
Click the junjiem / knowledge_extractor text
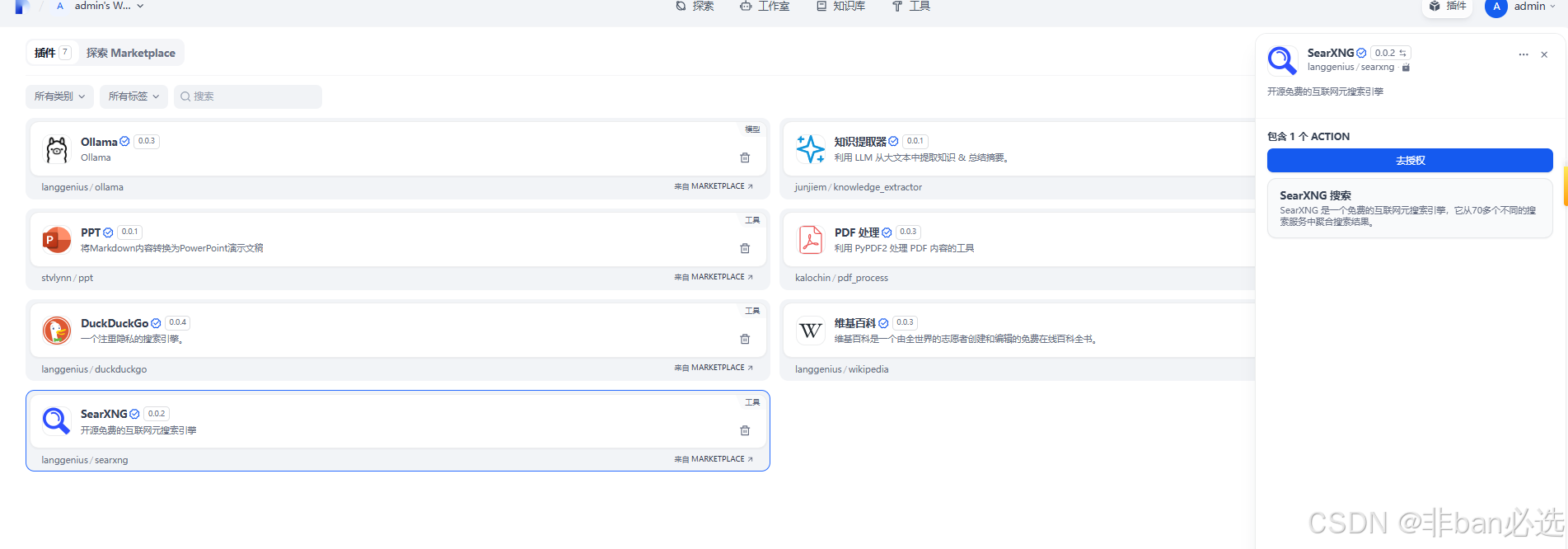click(858, 187)
